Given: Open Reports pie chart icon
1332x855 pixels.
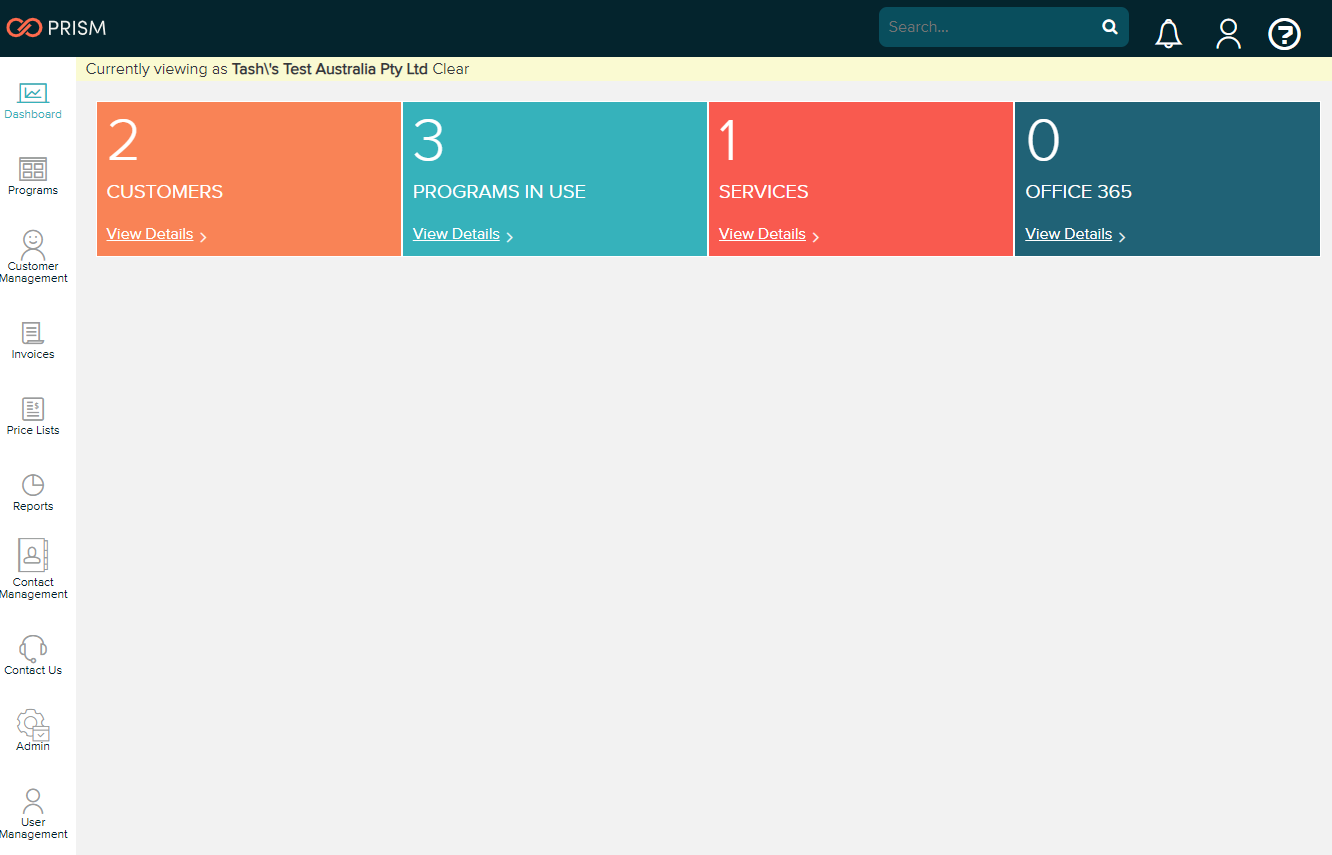Looking at the screenshot, I should (x=33, y=485).
